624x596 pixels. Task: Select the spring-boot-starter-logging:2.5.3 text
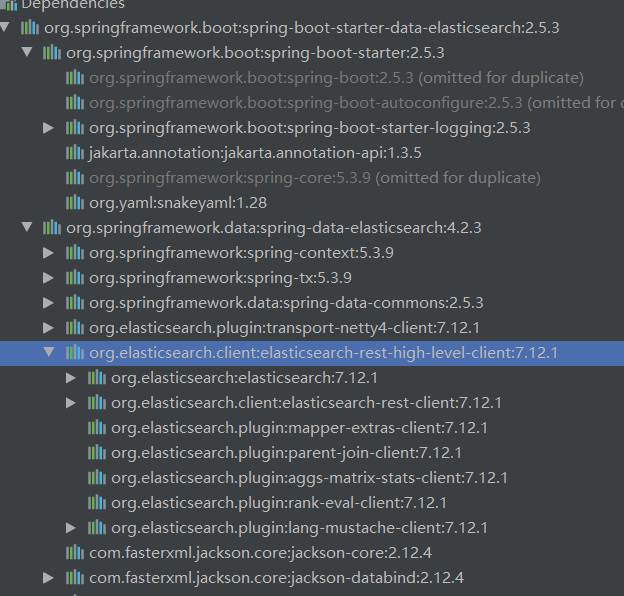point(310,128)
